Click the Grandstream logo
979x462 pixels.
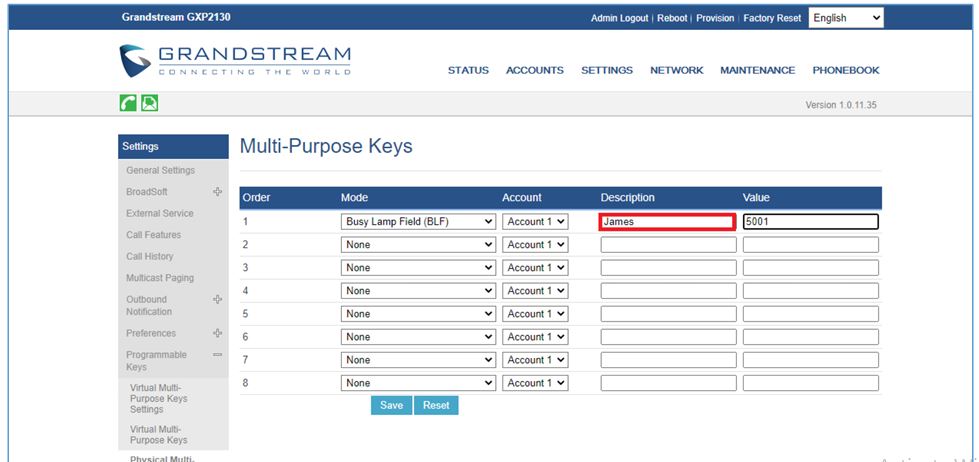235,61
